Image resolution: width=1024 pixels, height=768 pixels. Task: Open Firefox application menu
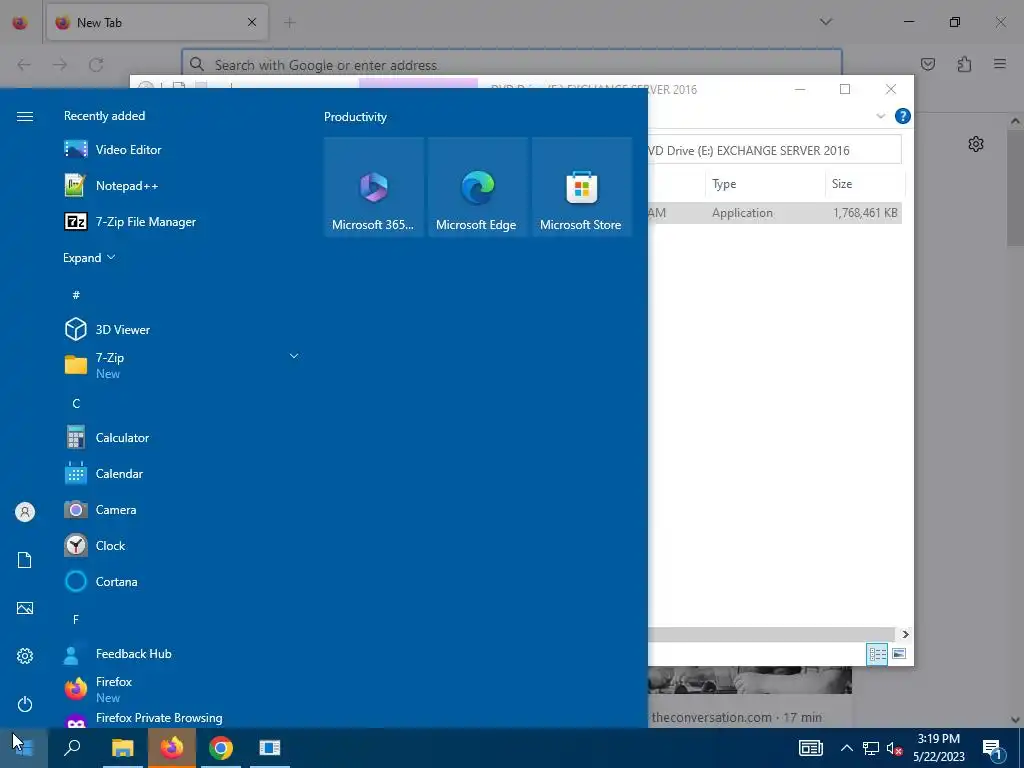(1000, 64)
